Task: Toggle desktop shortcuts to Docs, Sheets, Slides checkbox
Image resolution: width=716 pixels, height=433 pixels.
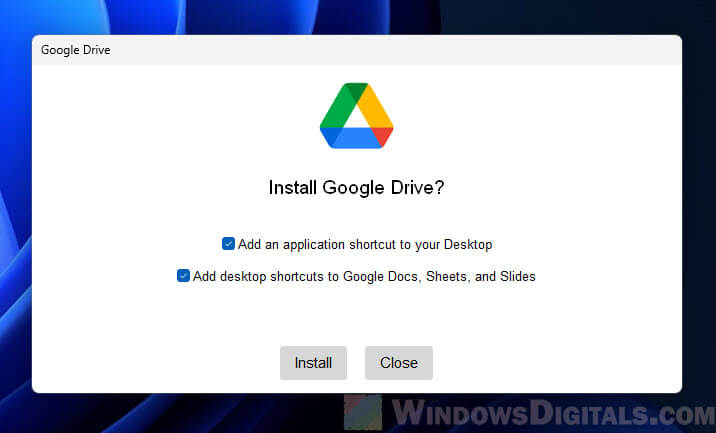Action: 183,276
